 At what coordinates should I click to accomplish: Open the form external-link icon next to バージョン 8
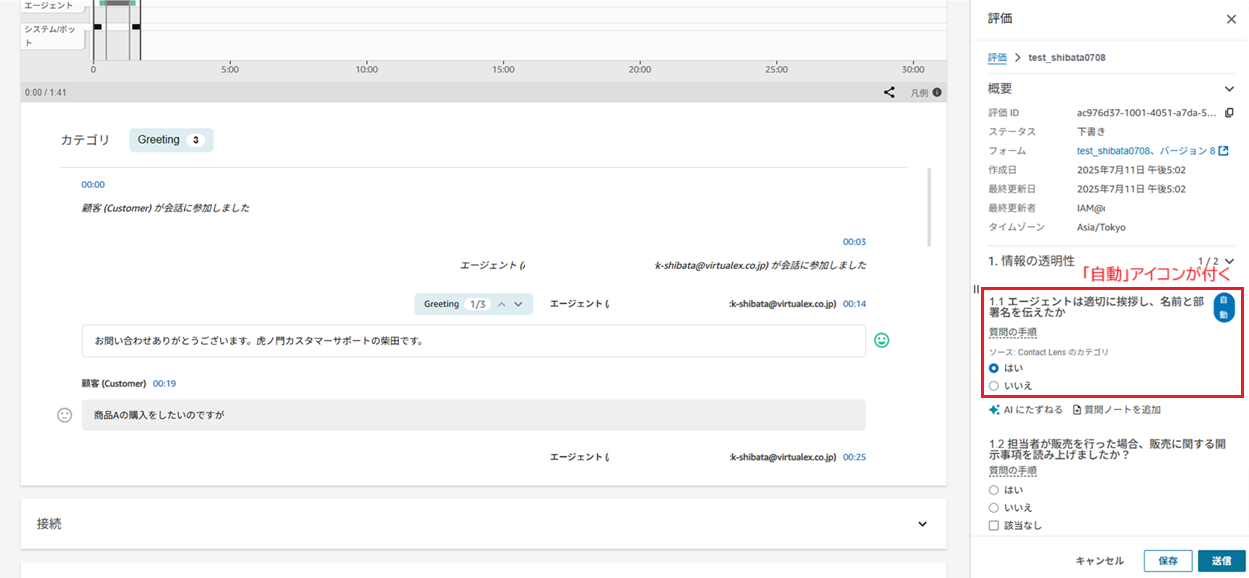pos(1223,151)
